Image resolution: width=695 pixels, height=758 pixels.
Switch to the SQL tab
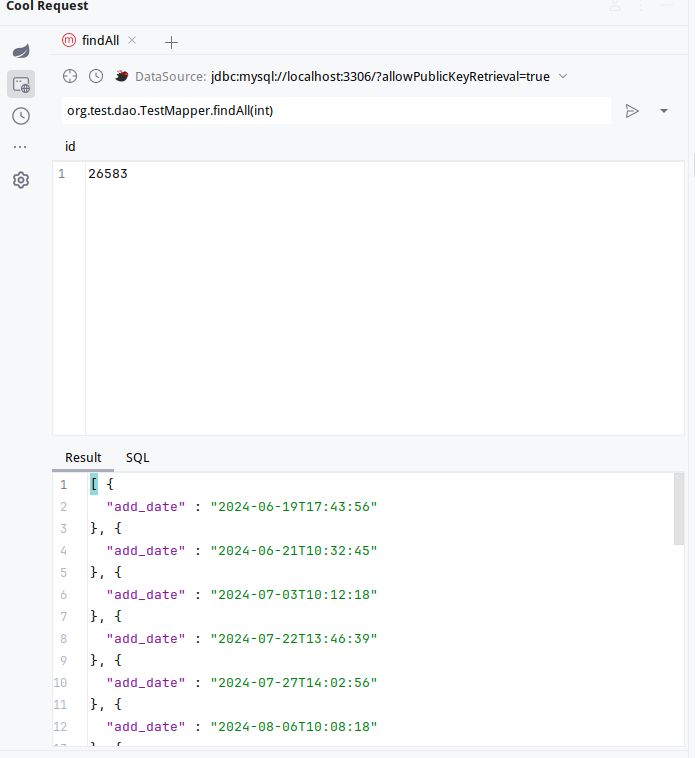coord(137,457)
